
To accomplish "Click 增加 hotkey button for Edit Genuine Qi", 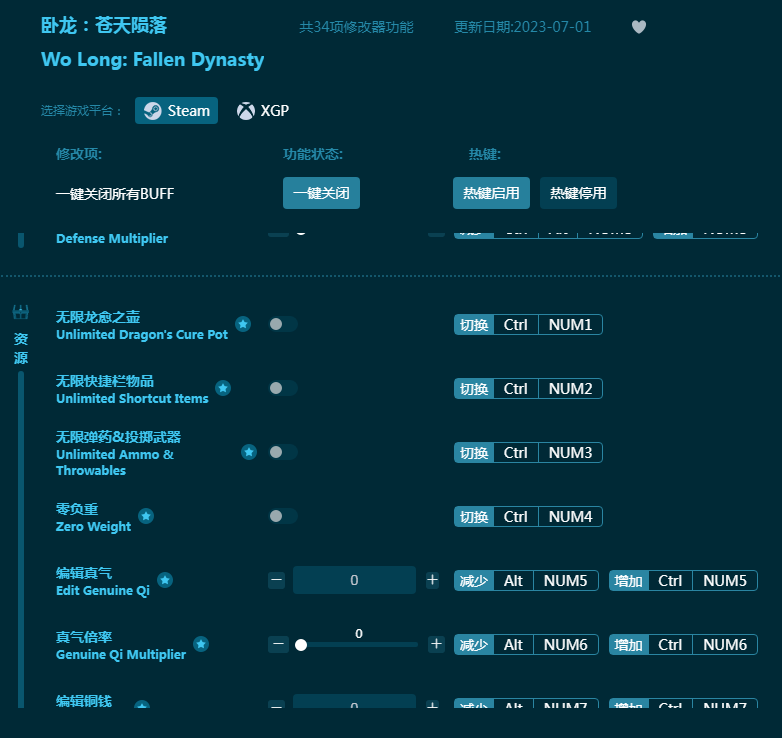I will (x=628, y=580).
